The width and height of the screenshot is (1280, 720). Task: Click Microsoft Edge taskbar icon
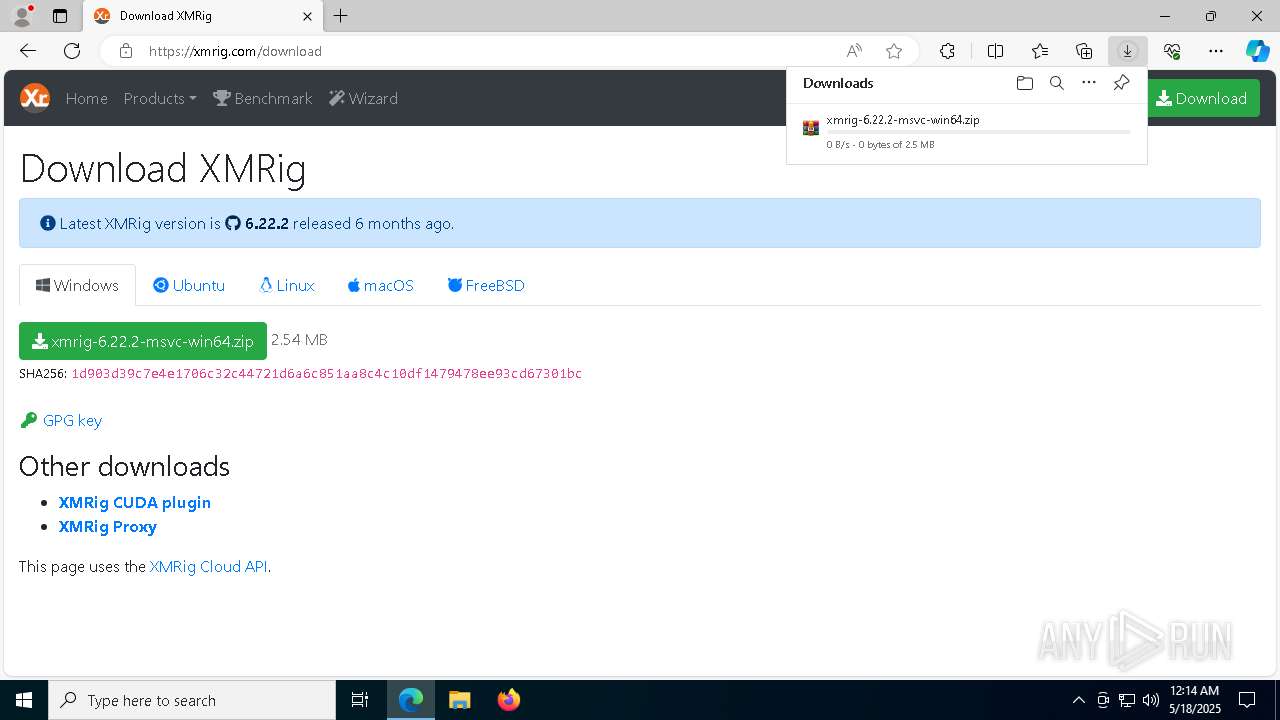click(411, 700)
